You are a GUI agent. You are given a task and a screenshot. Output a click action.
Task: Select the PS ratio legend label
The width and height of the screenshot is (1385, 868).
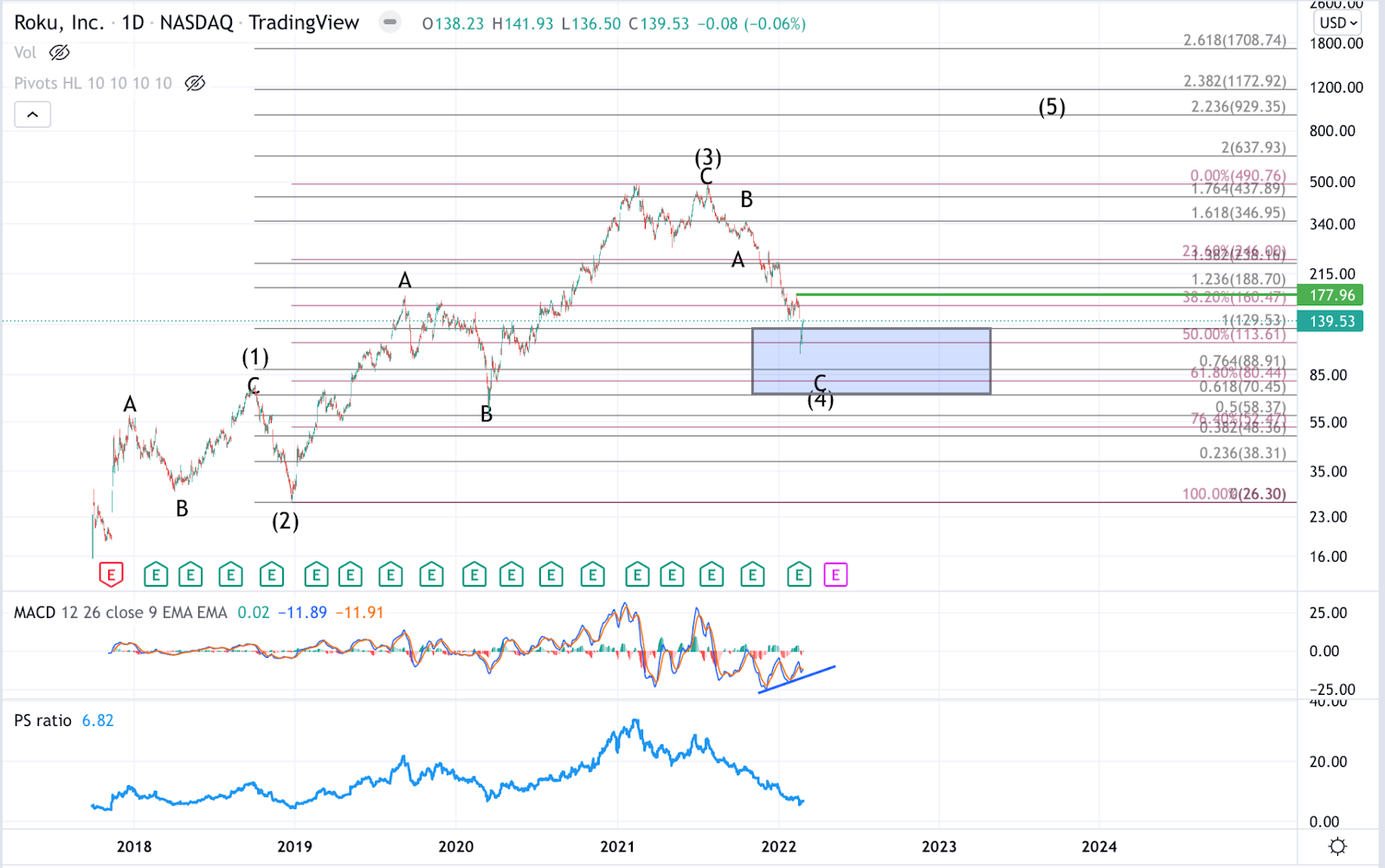(42, 721)
